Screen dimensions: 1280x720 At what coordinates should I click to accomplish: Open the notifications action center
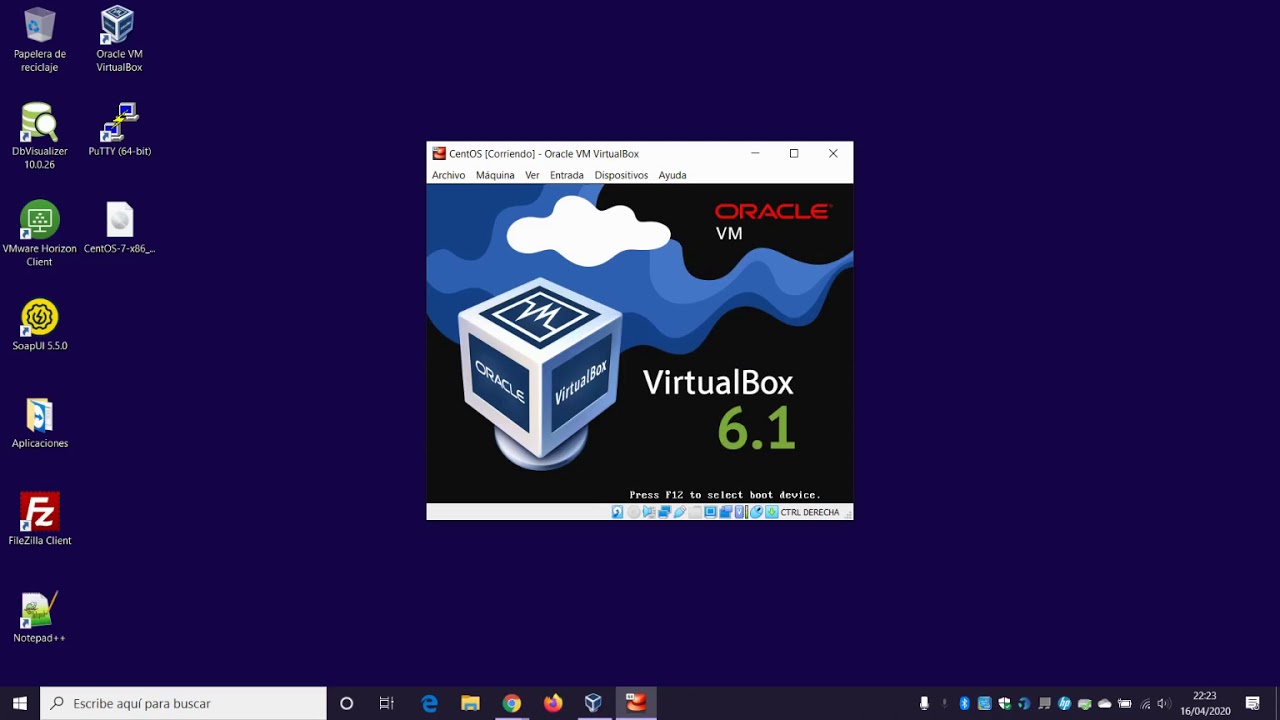1252,703
